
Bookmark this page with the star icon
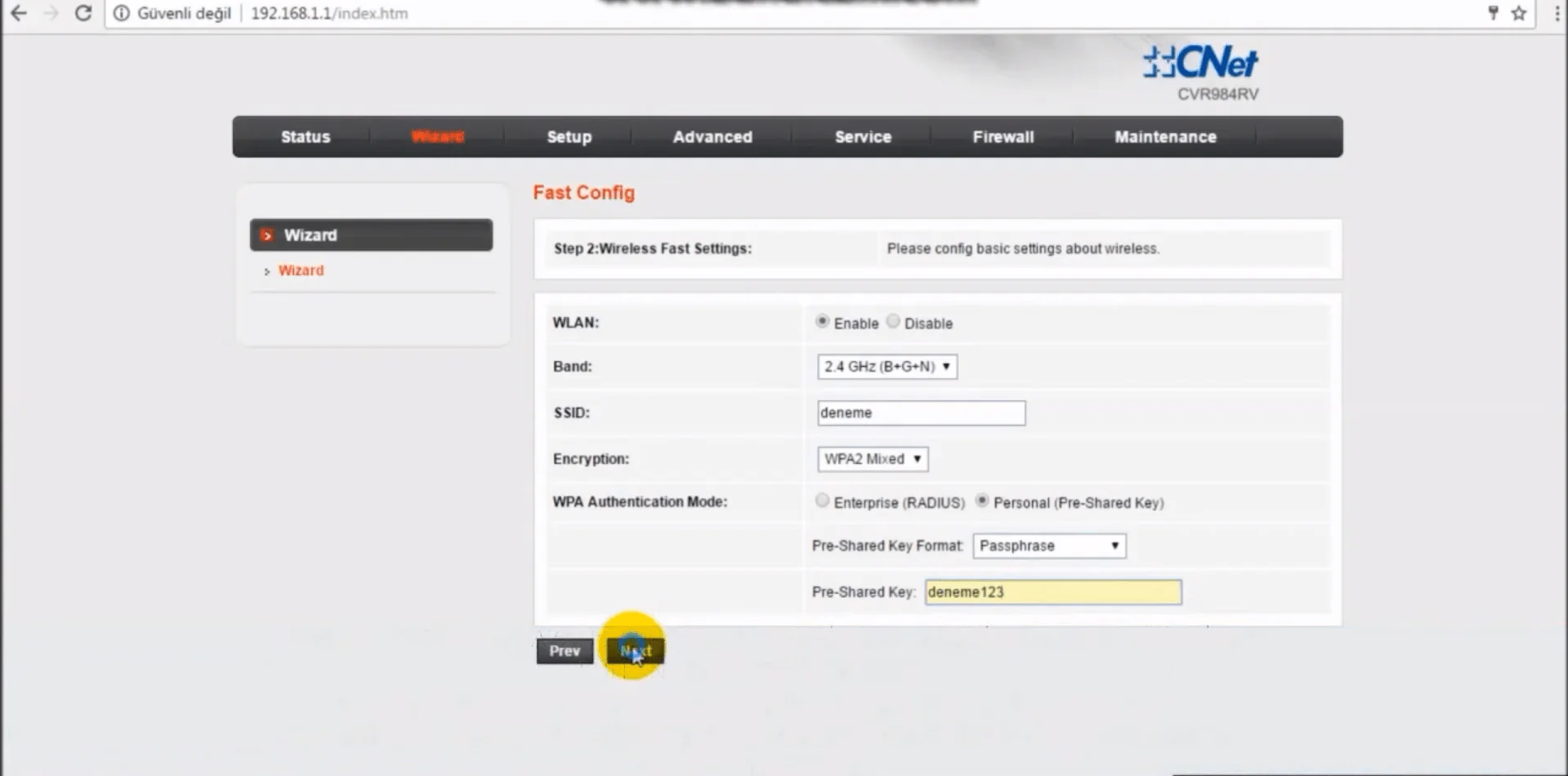click(x=1519, y=13)
